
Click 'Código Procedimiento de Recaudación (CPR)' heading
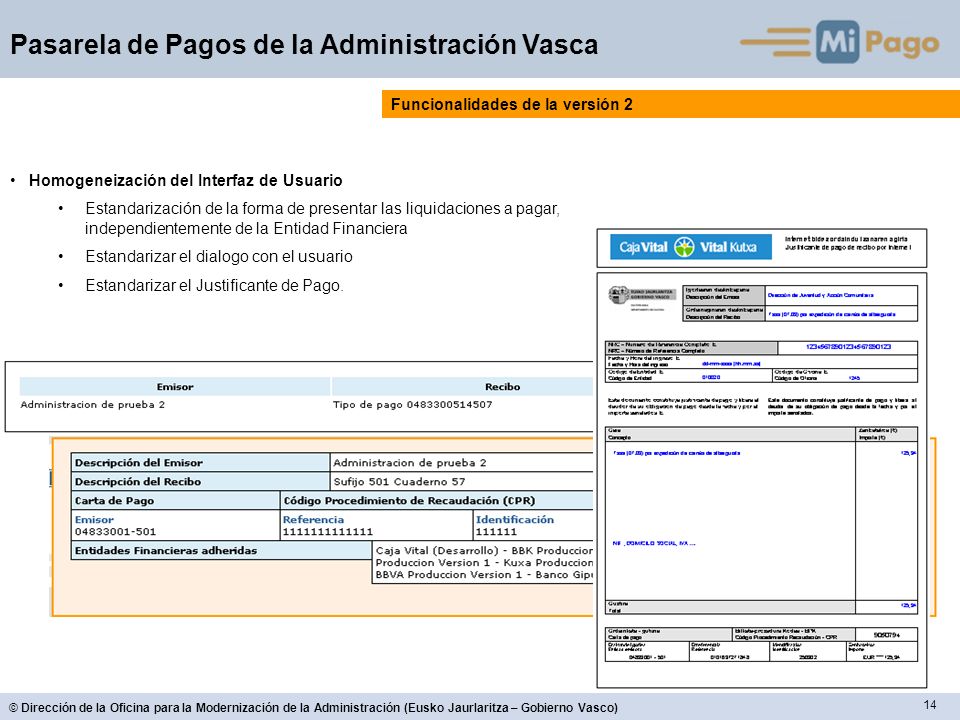[409, 501]
